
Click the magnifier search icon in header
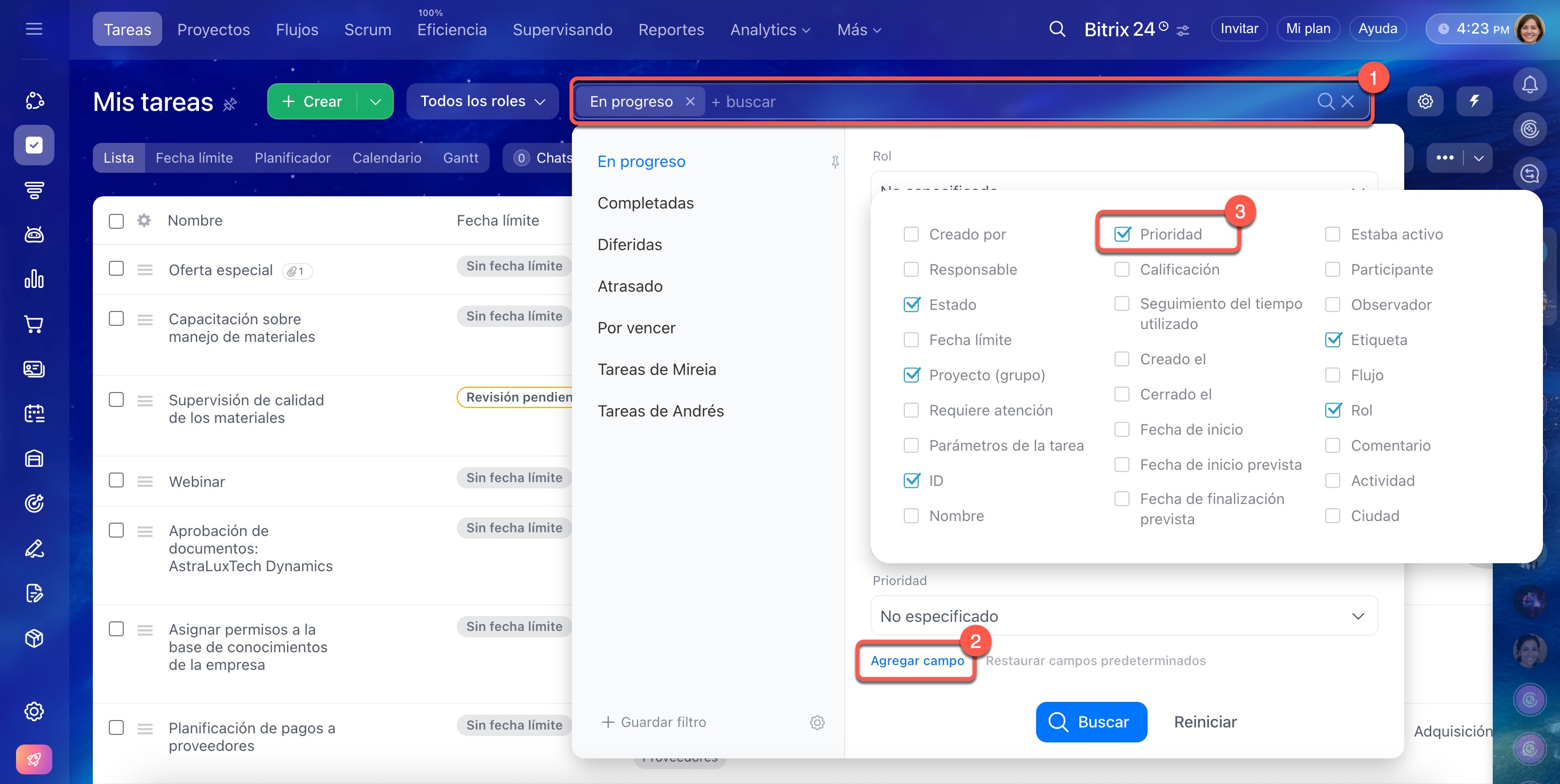pos(1057,29)
